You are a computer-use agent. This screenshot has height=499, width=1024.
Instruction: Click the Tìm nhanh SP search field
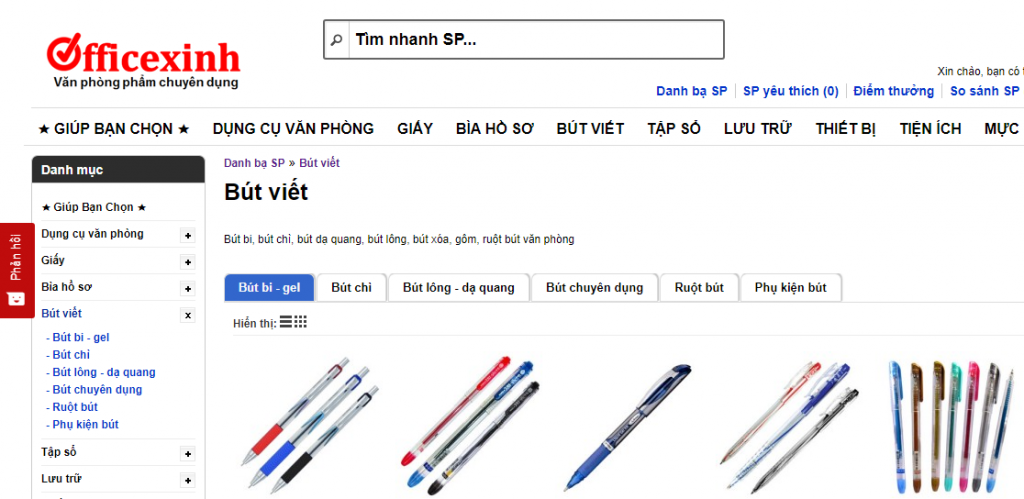coord(535,40)
